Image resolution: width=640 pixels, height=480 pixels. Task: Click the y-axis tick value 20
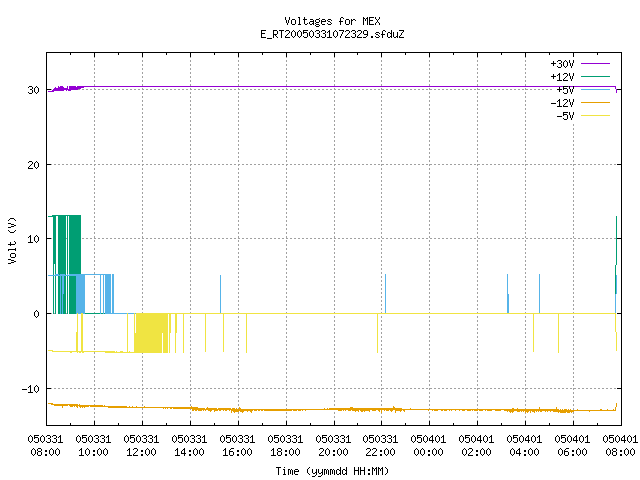coord(33,165)
